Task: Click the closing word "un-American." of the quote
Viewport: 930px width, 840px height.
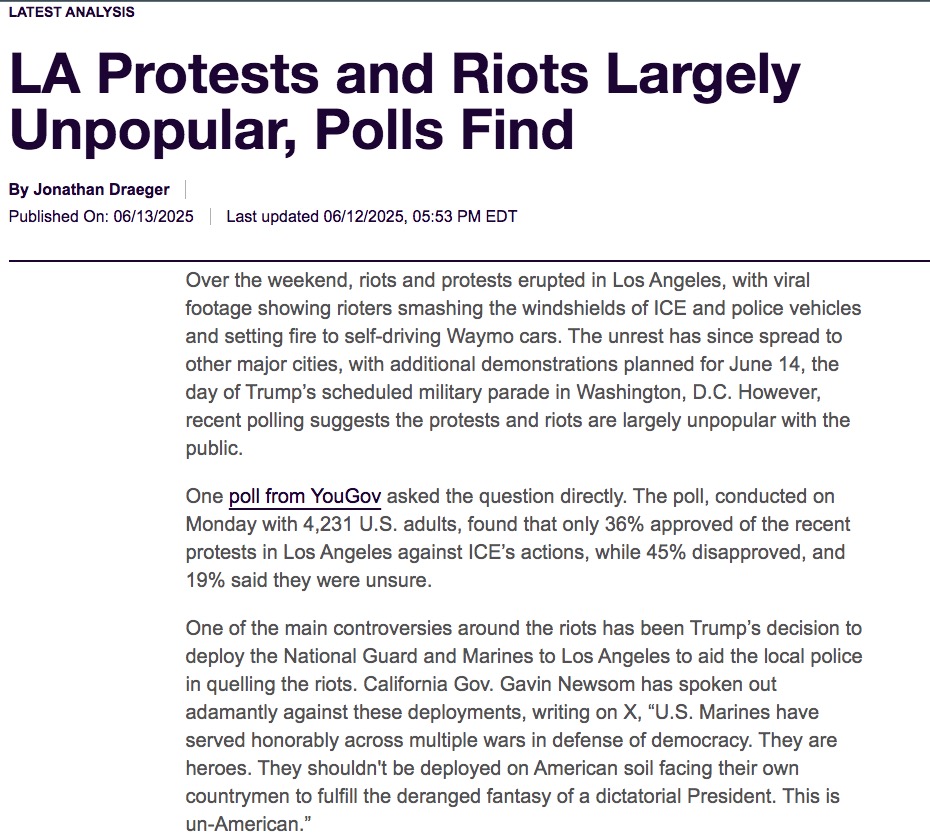Action: click(x=249, y=824)
